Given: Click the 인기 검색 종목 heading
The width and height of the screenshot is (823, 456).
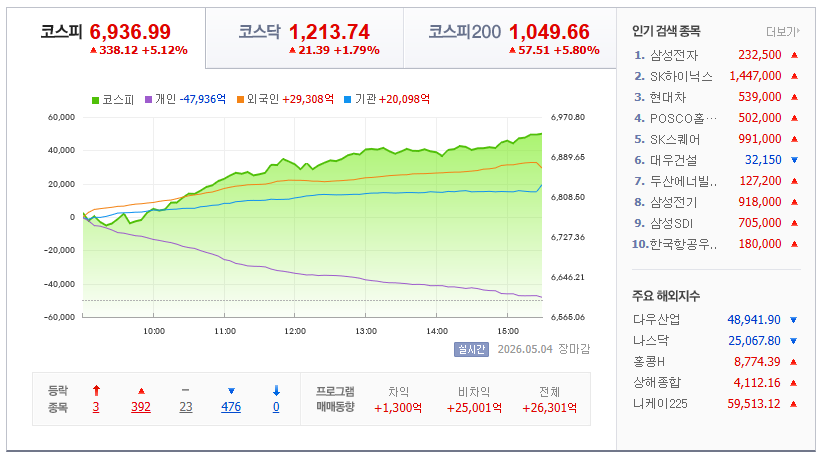Looking at the screenshot, I should click(x=667, y=31).
